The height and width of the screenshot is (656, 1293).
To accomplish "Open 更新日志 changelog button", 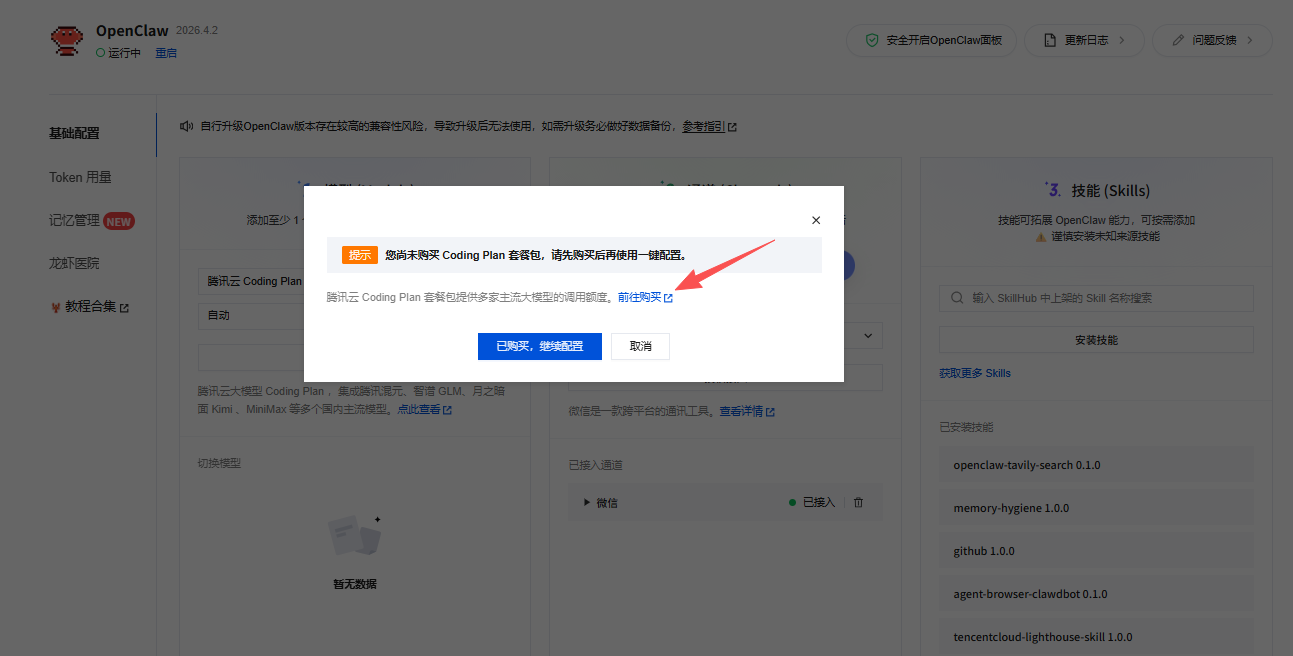I will [1084, 40].
